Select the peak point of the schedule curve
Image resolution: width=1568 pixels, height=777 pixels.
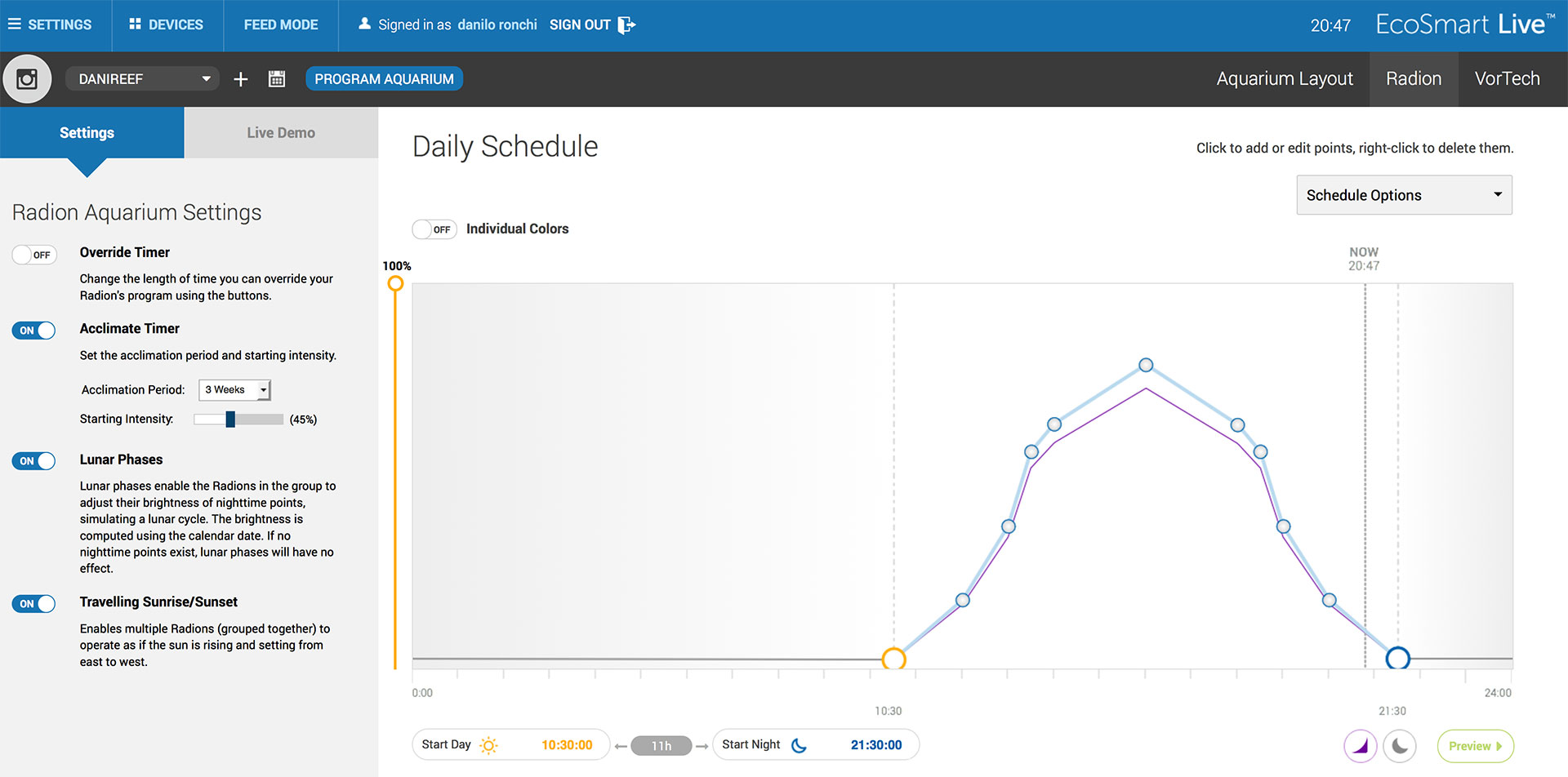click(x=1146, y=365)
